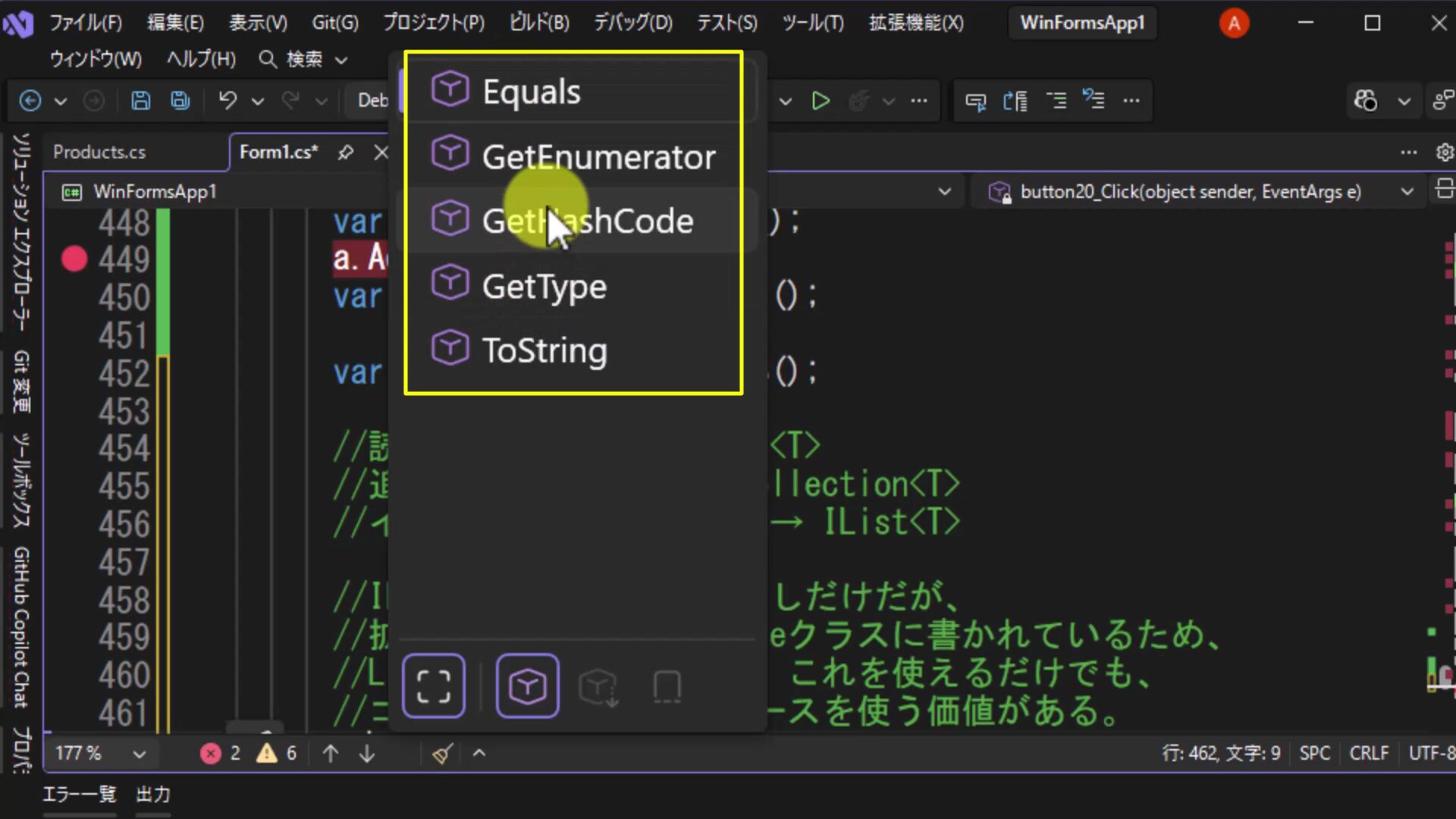Open the user account avatar A
1456x819 pixels.
tap(1234, 24)
